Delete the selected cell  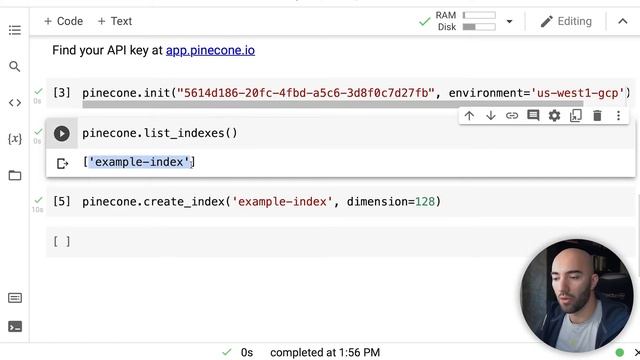(597, 116)
